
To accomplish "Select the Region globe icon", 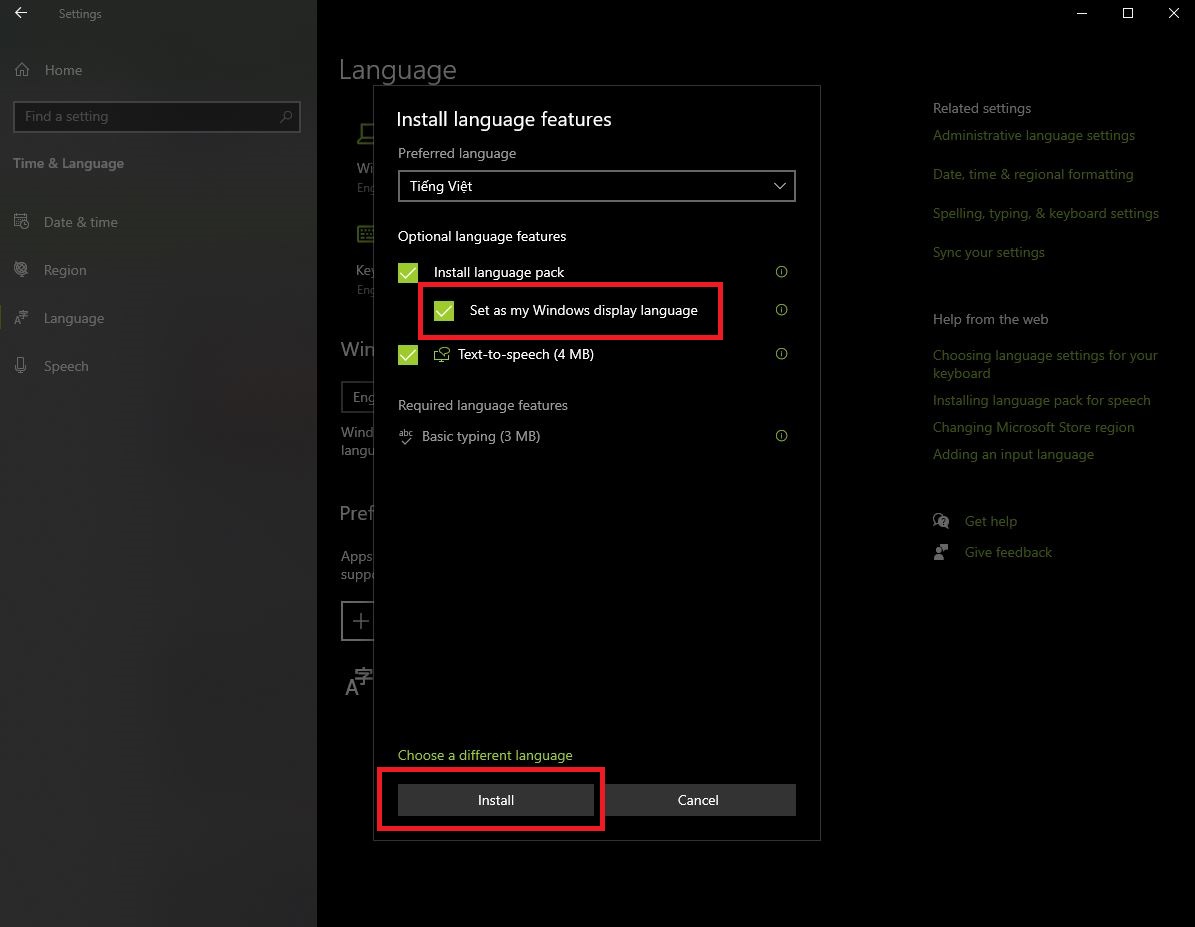I will pos(21,270).
